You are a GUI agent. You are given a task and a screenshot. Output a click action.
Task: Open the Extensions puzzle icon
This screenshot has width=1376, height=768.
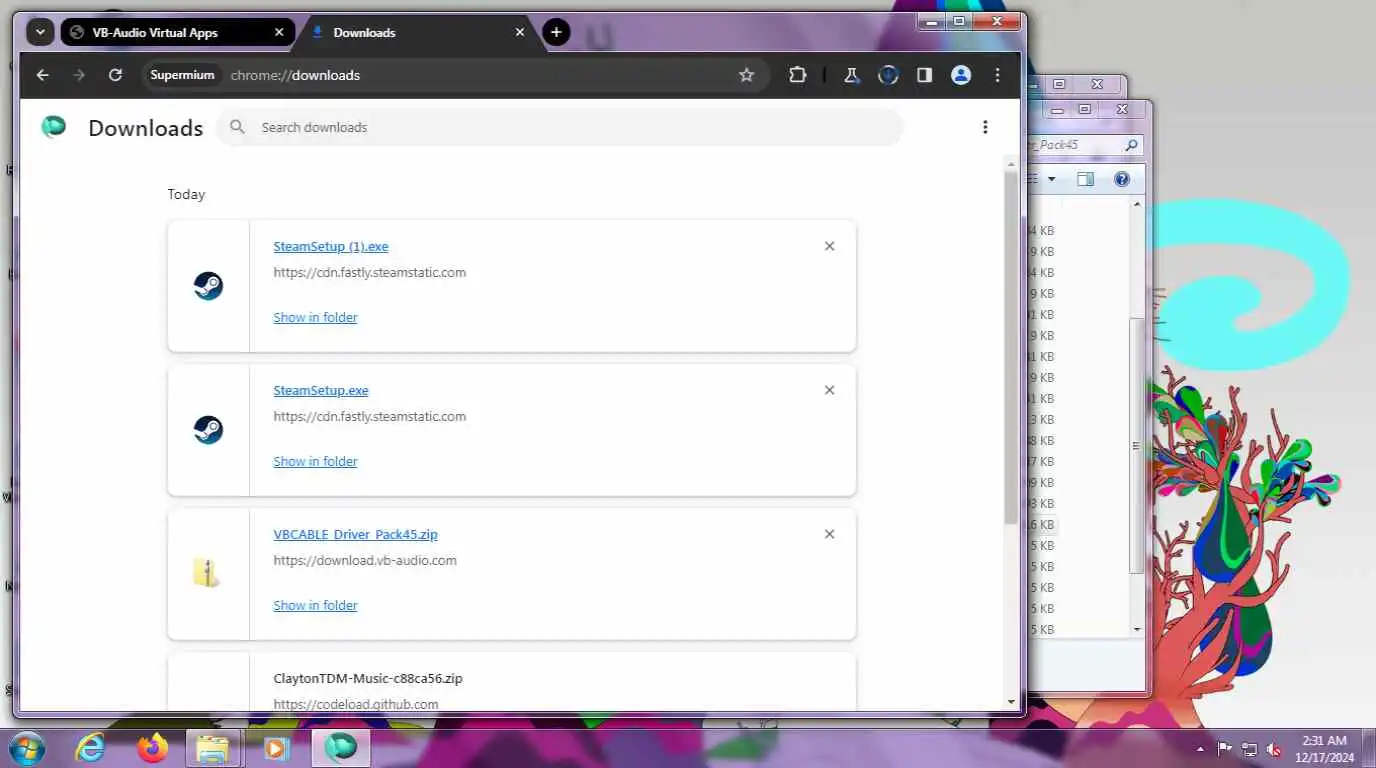tap(797, 75)
